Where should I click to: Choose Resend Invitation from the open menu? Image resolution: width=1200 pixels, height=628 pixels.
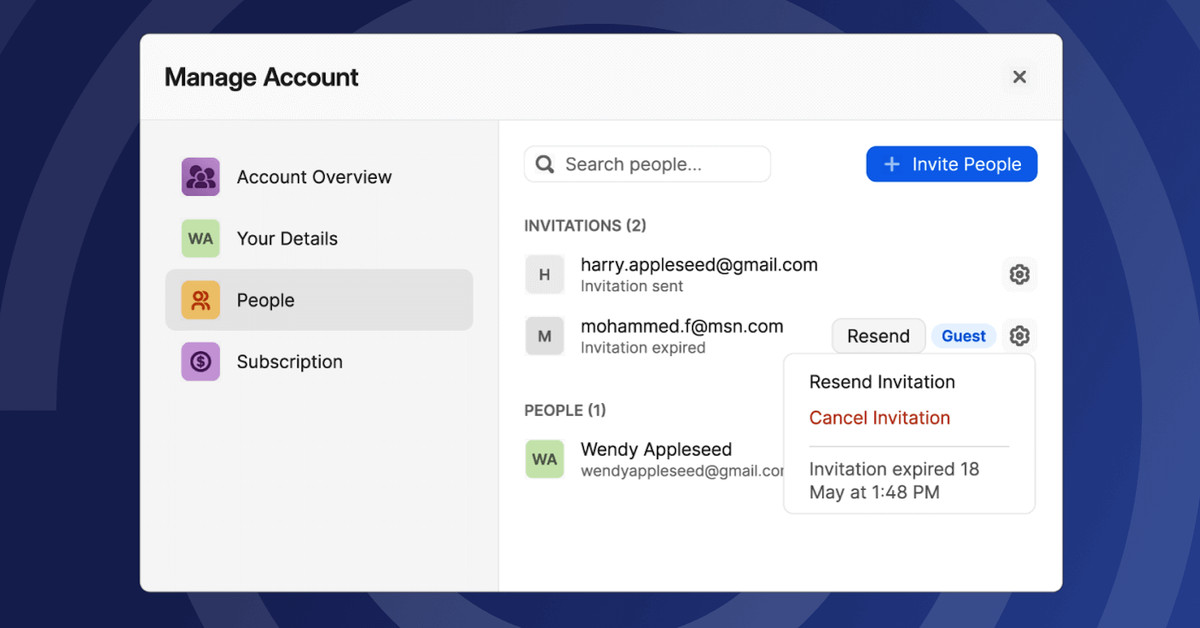coord(882,381)
